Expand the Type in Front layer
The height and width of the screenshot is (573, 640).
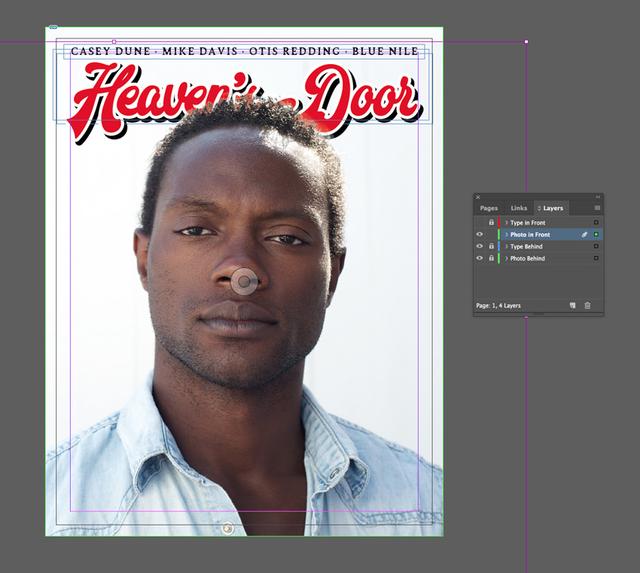[x=507, y=222]
